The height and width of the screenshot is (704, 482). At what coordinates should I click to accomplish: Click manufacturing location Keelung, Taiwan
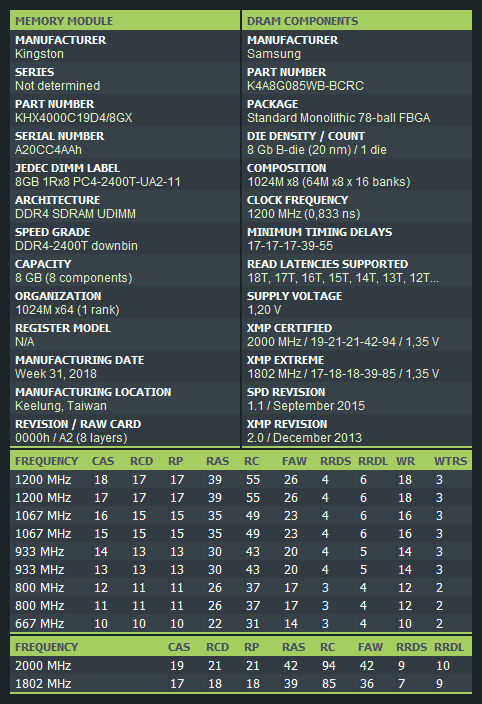(x=61, y=405)
